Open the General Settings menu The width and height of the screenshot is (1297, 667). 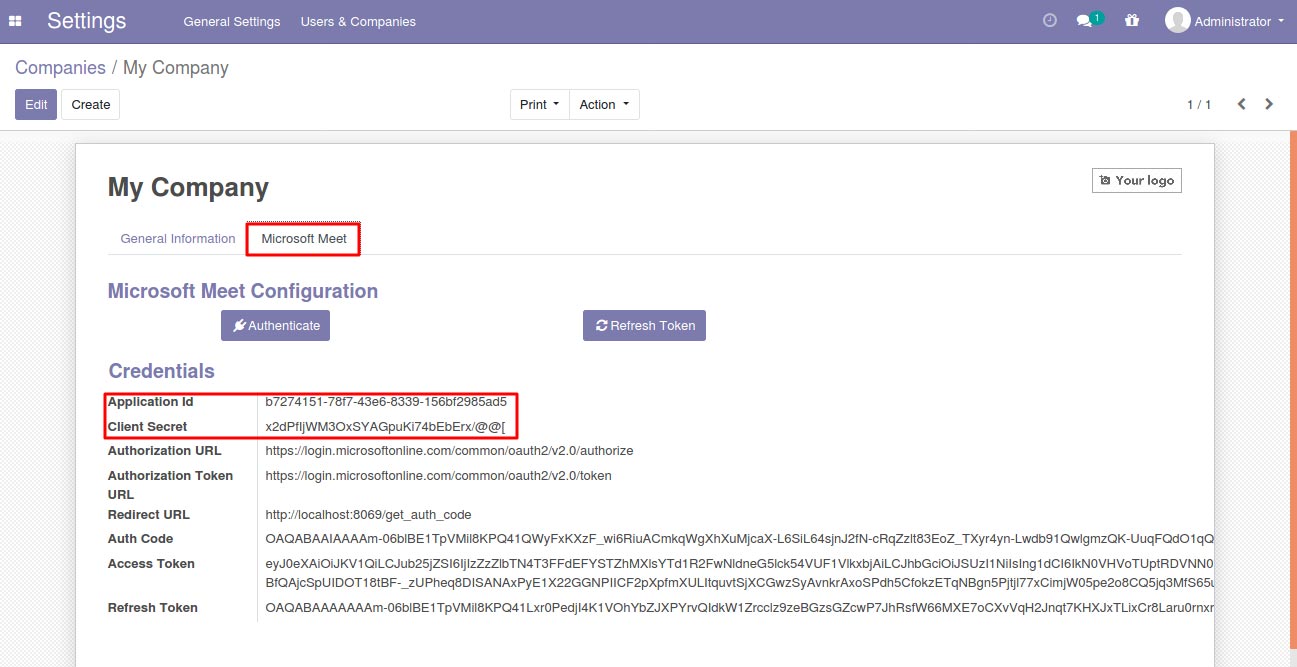pyautogui.click(x=232, y=21)
